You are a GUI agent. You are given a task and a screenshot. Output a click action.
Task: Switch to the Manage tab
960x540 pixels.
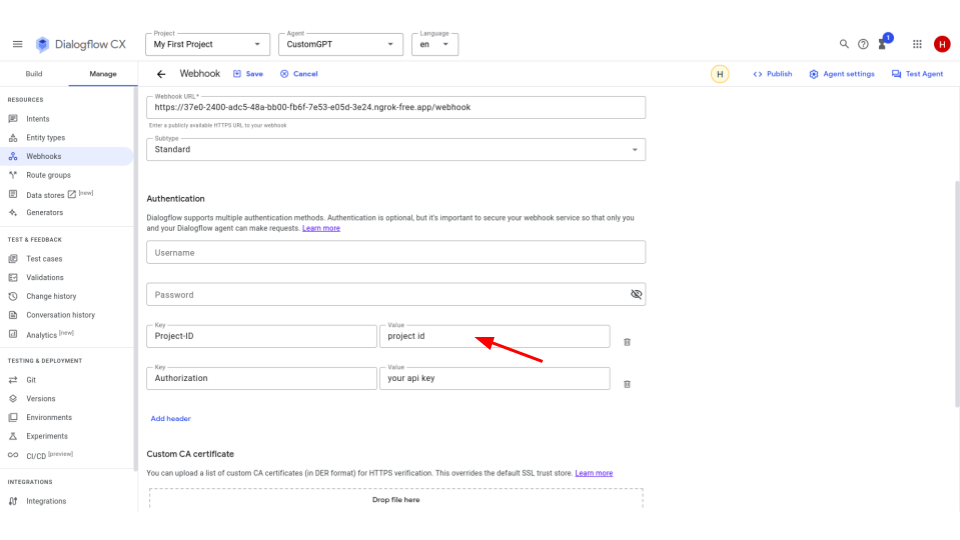(x=103, y=74)
